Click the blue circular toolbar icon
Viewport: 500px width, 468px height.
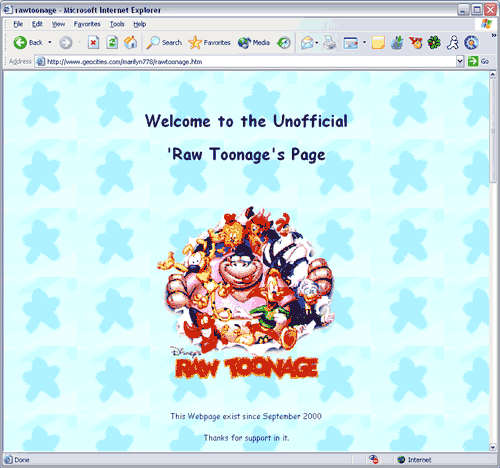(471, 43)
